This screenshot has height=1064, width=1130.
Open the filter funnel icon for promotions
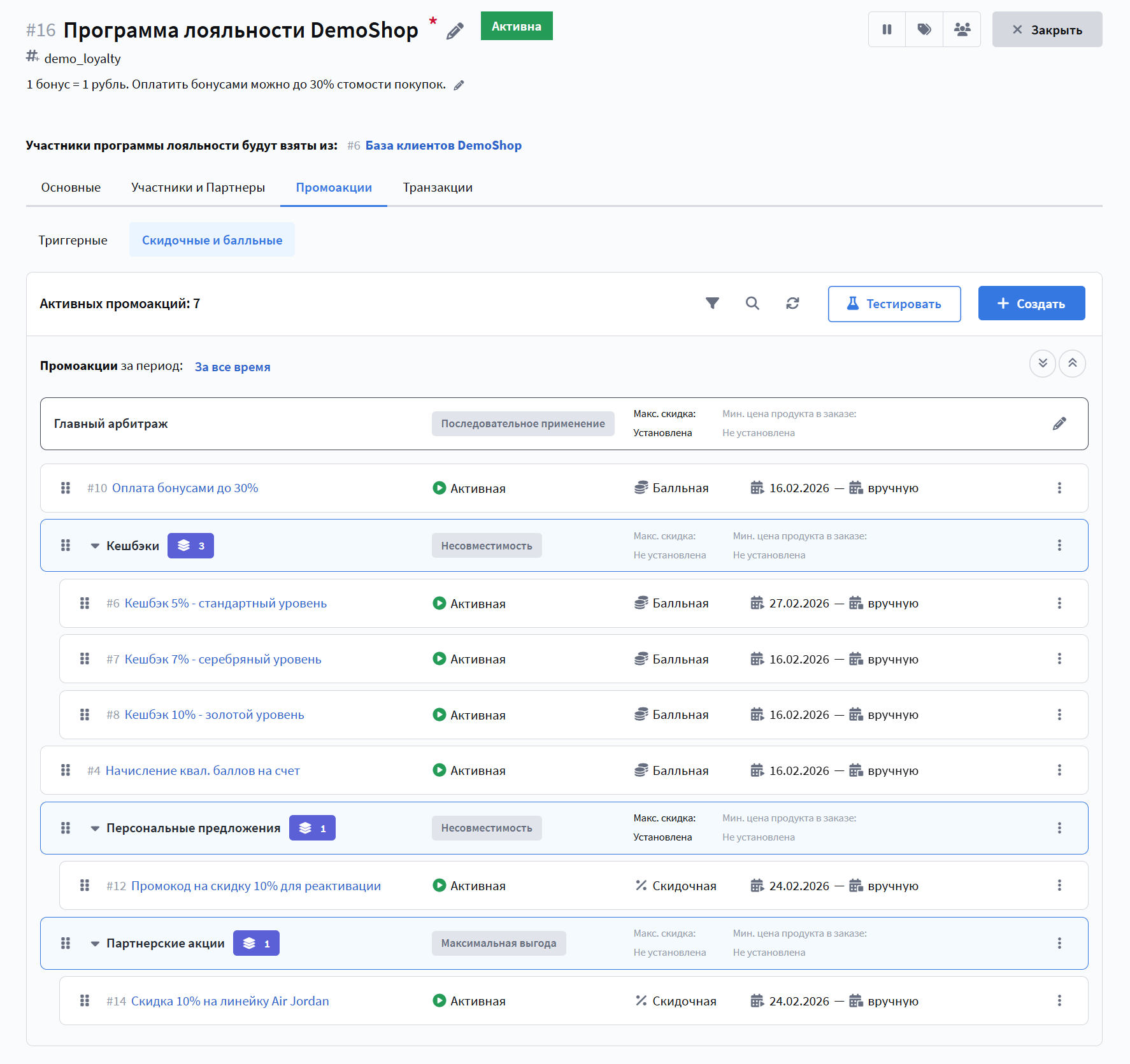(x=712, y=303)
